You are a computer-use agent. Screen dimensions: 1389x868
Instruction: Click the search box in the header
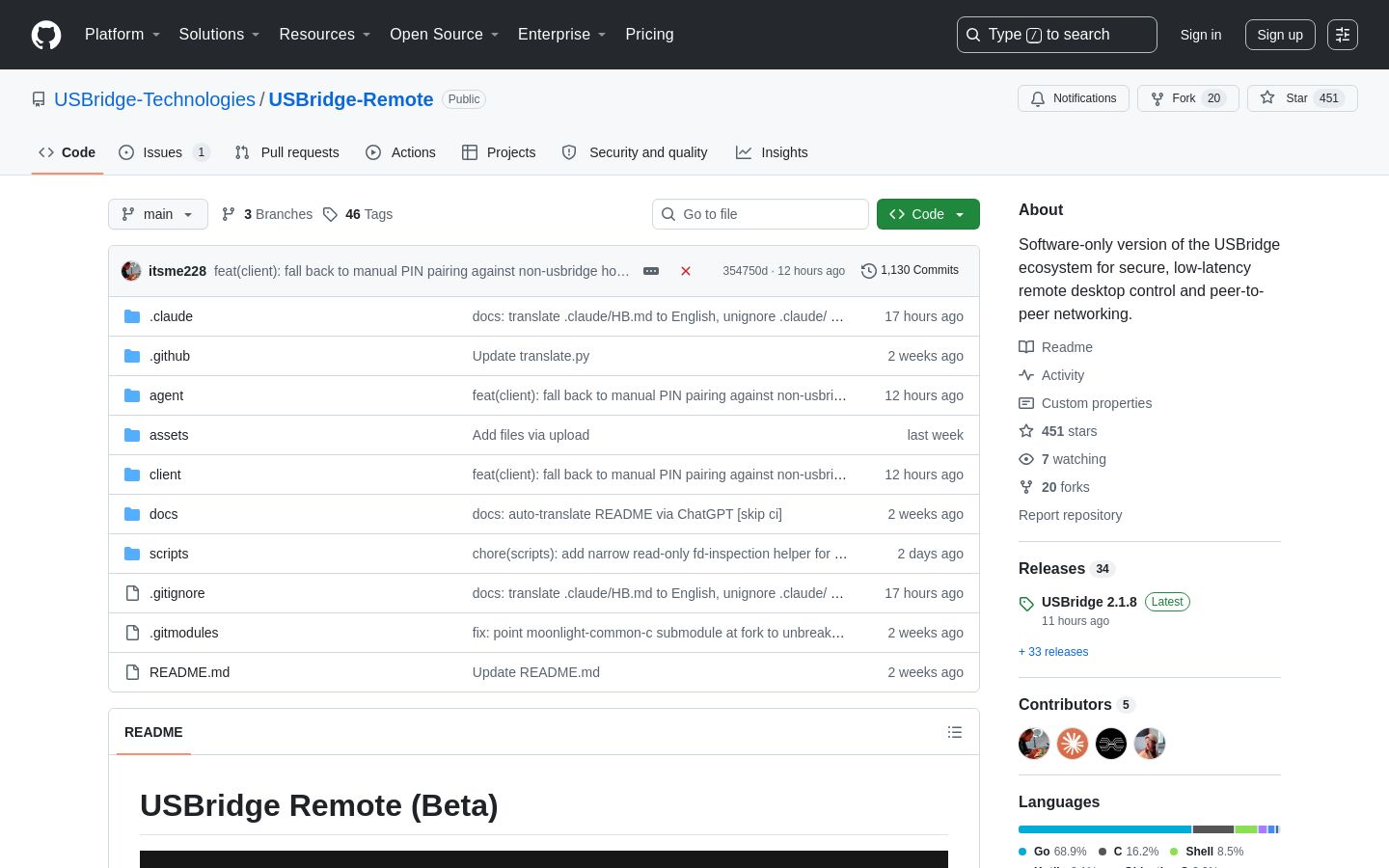1056,35
